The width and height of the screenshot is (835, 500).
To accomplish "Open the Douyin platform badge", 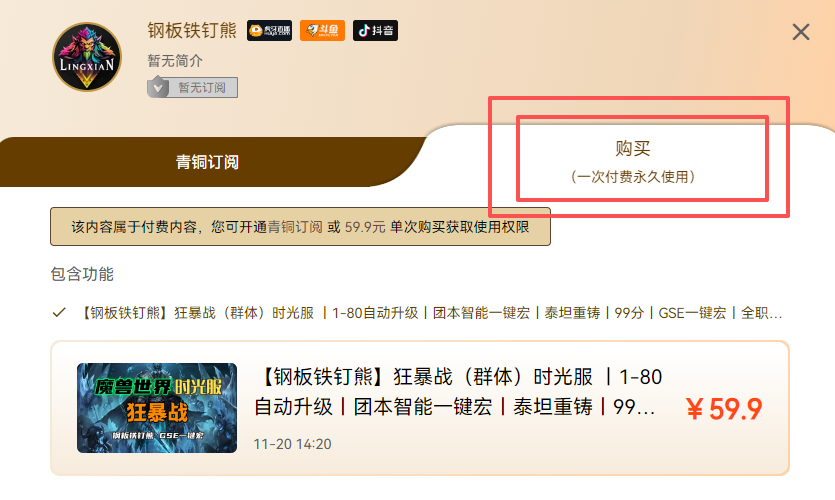I will [x=375, y=30].
